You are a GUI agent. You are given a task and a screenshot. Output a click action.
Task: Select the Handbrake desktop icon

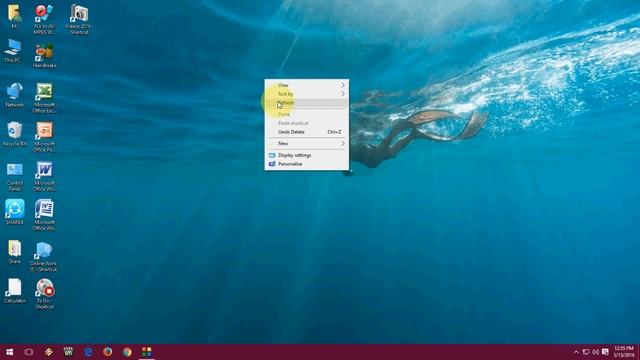tap(44, 56)
